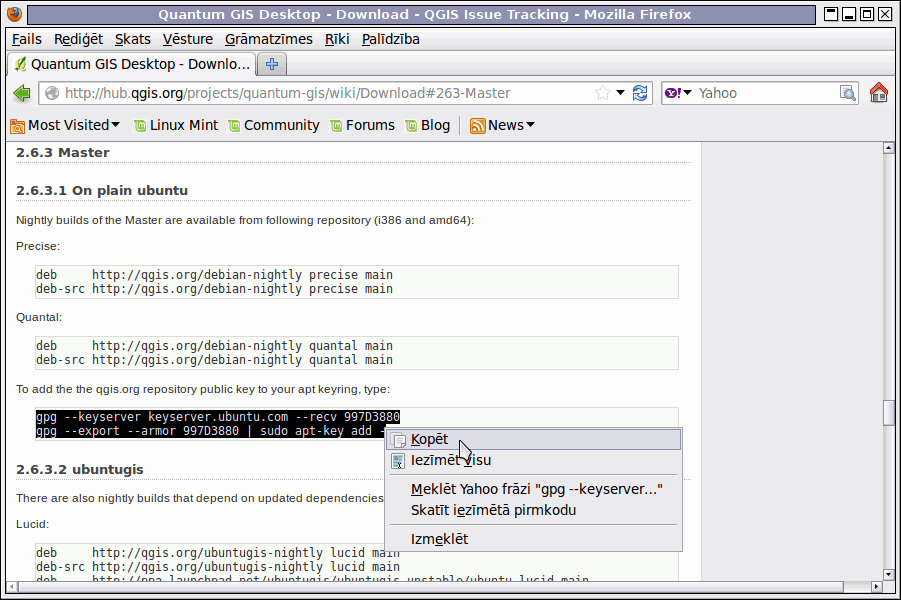Click the News RSS feed icon

click(478, 126)
